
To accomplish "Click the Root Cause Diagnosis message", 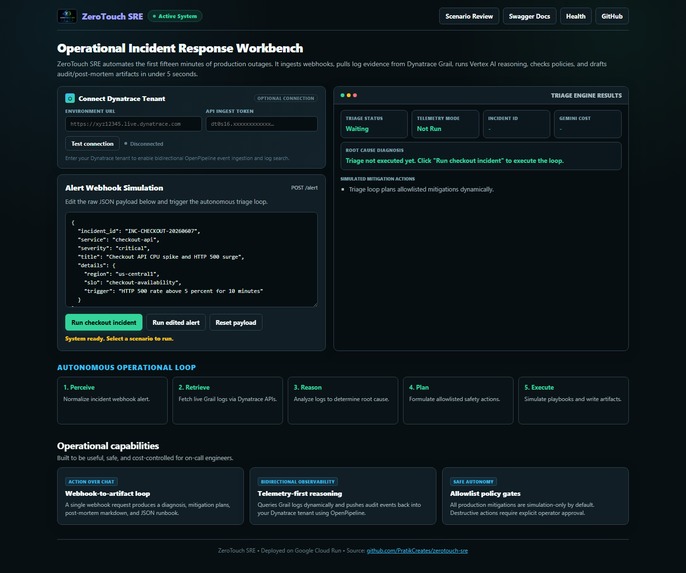I will click(x=455, y=161).
